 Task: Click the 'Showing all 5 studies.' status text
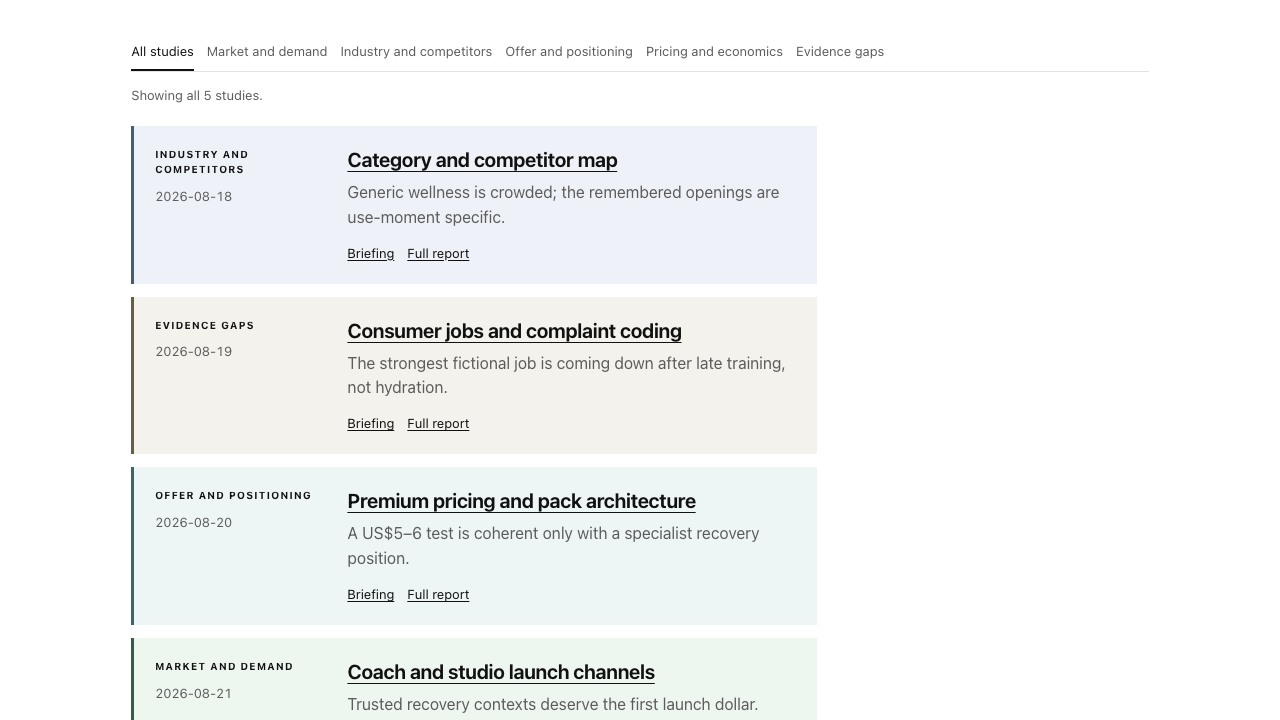tap(197, 96)
